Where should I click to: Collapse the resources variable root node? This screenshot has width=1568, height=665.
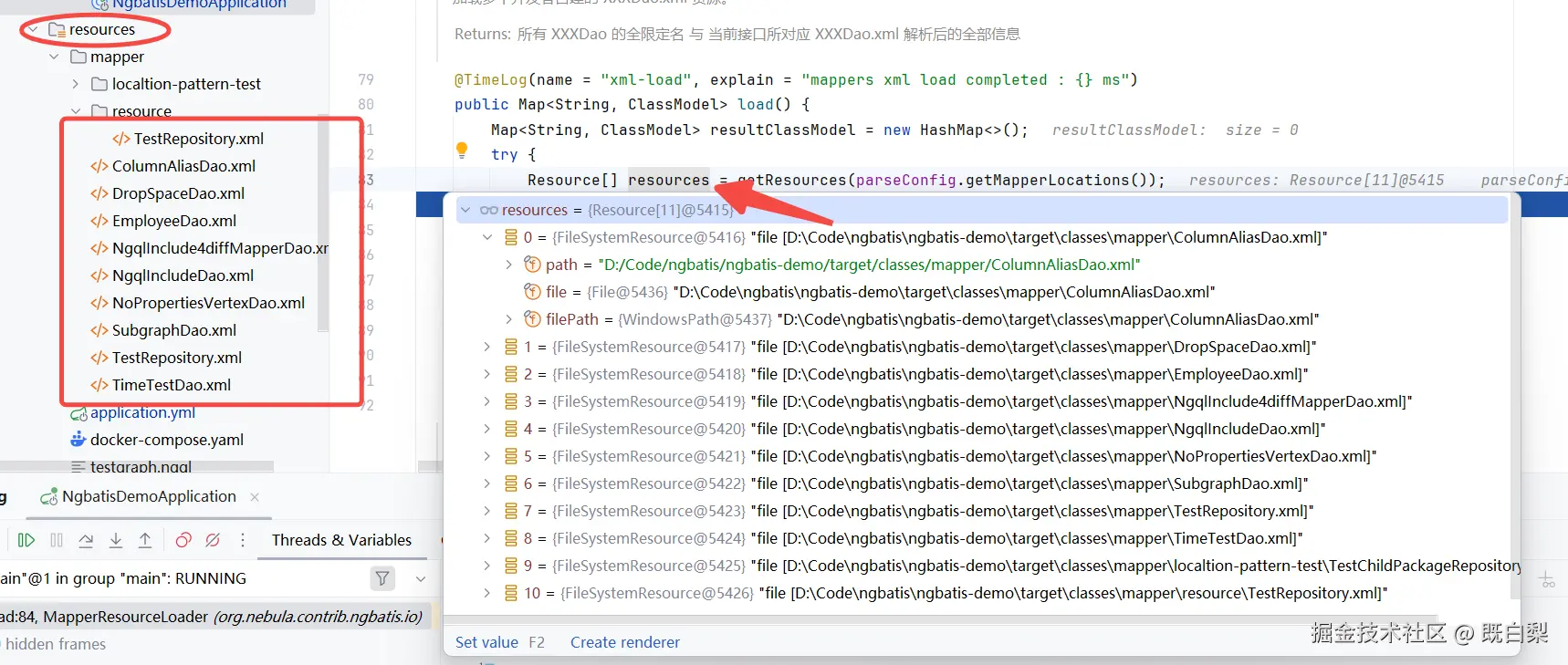point(465,210)
